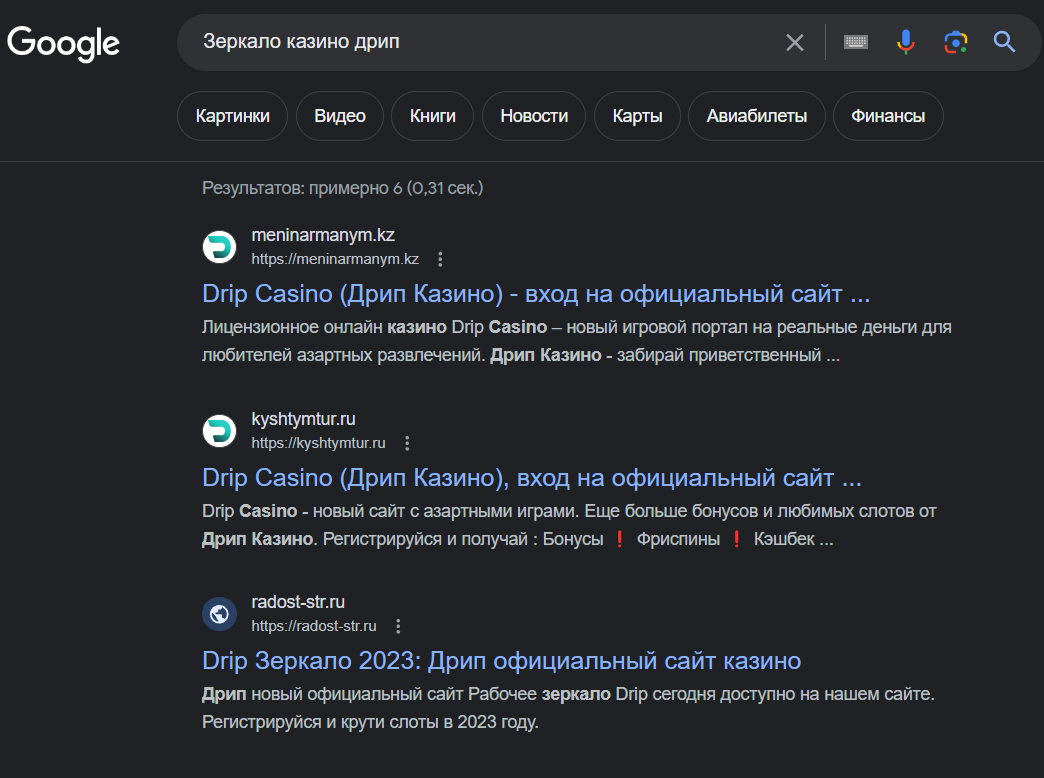
Task: Open the 'Drip Casino (Дрип Казино) - вход' result link
Action: click(536, 294)
